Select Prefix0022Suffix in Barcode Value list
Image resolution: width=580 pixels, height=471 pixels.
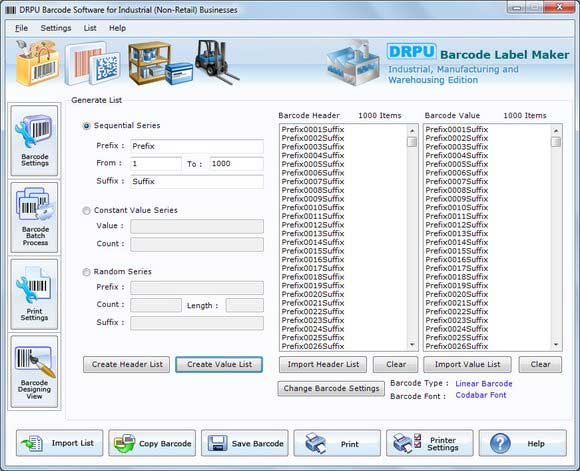click(456, 312)
